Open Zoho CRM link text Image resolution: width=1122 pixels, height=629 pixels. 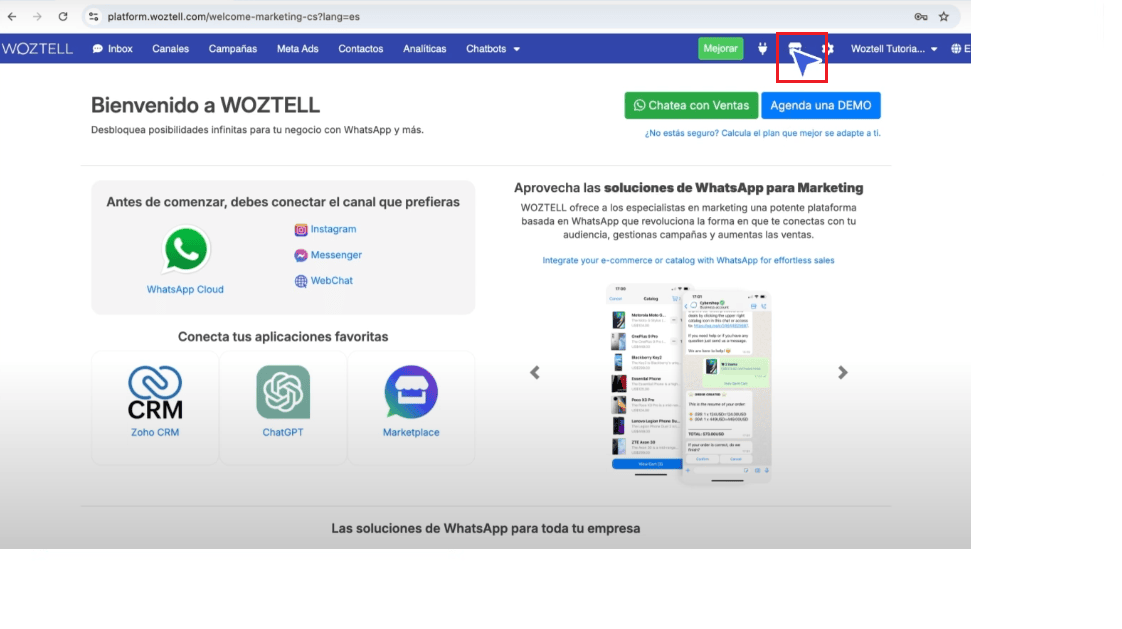click(155, 432)
